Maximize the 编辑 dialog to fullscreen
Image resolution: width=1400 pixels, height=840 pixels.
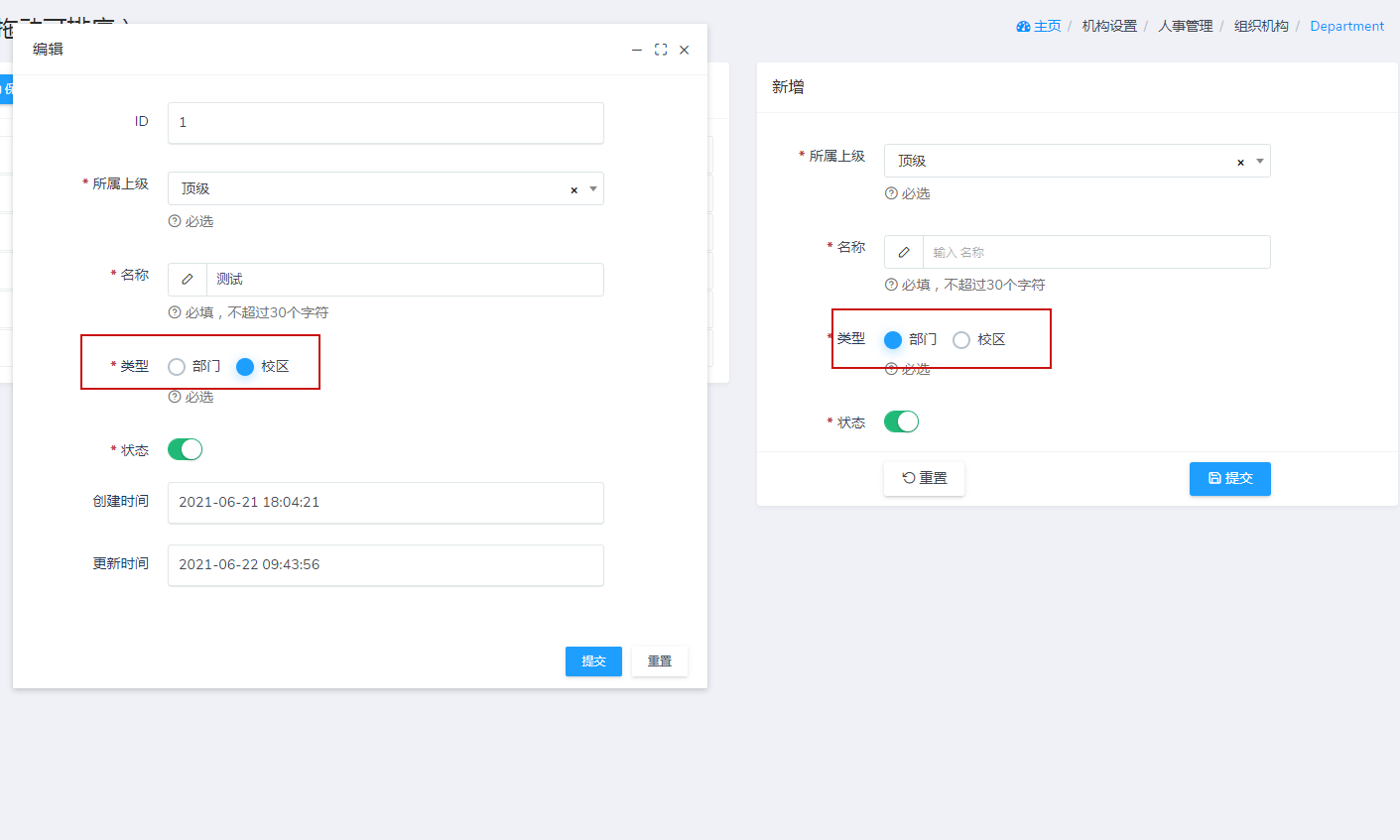[x=661, y=50]
